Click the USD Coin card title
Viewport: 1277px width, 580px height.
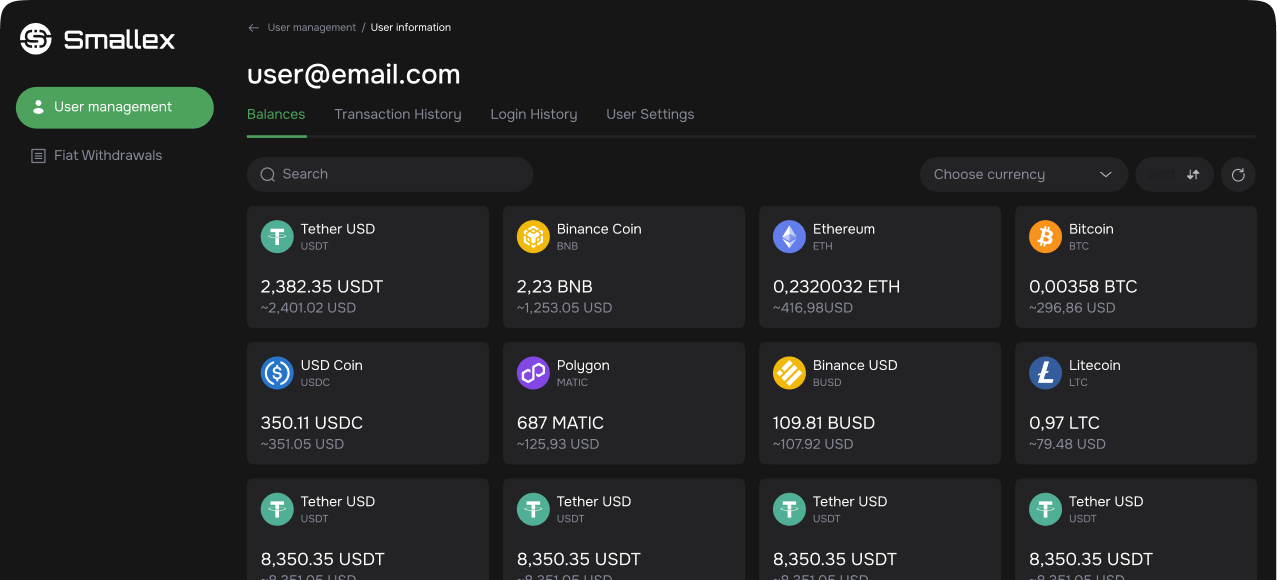(x=332, y=365)
